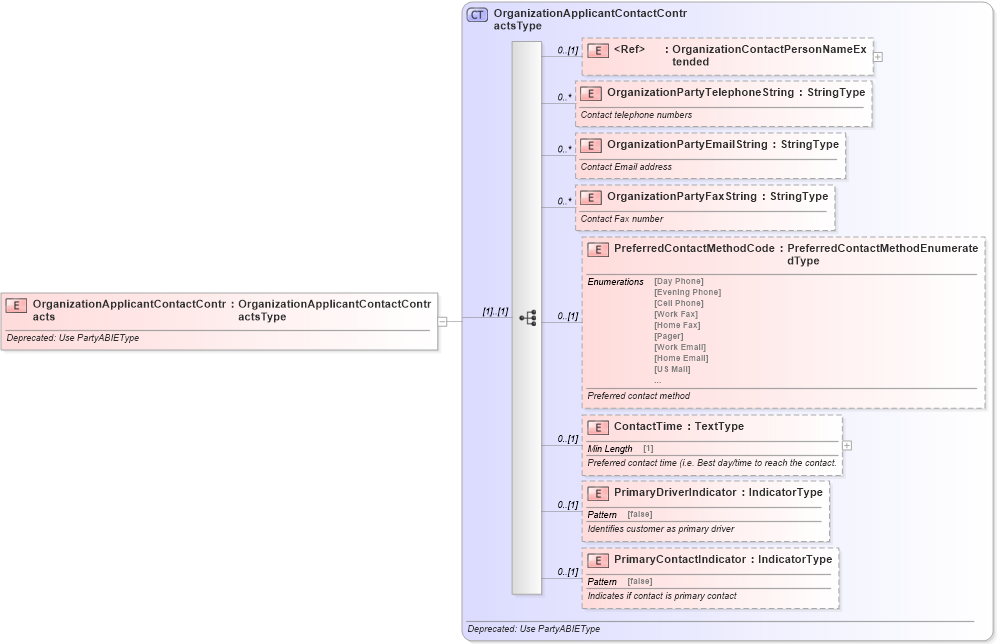Collapse OrganizationApplicantContactContracts using its minus button
The width and height of the screenshot is (997, 644).
click(441, 322)
